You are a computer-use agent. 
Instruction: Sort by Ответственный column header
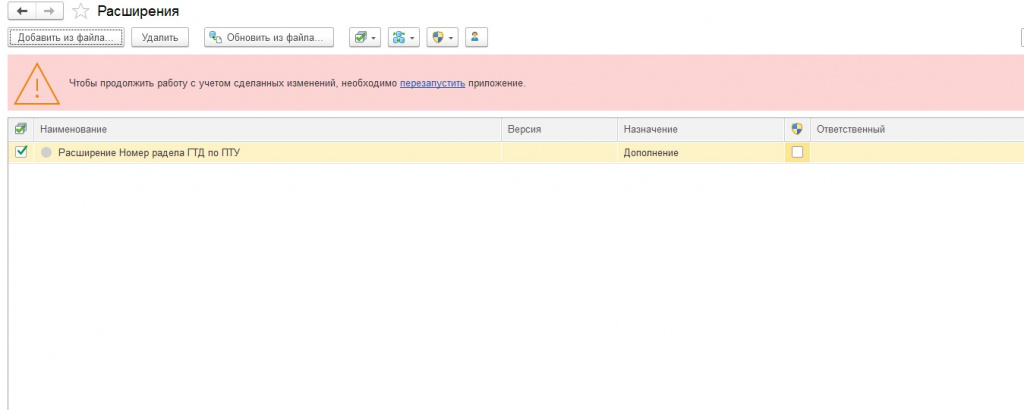[916, 129]
